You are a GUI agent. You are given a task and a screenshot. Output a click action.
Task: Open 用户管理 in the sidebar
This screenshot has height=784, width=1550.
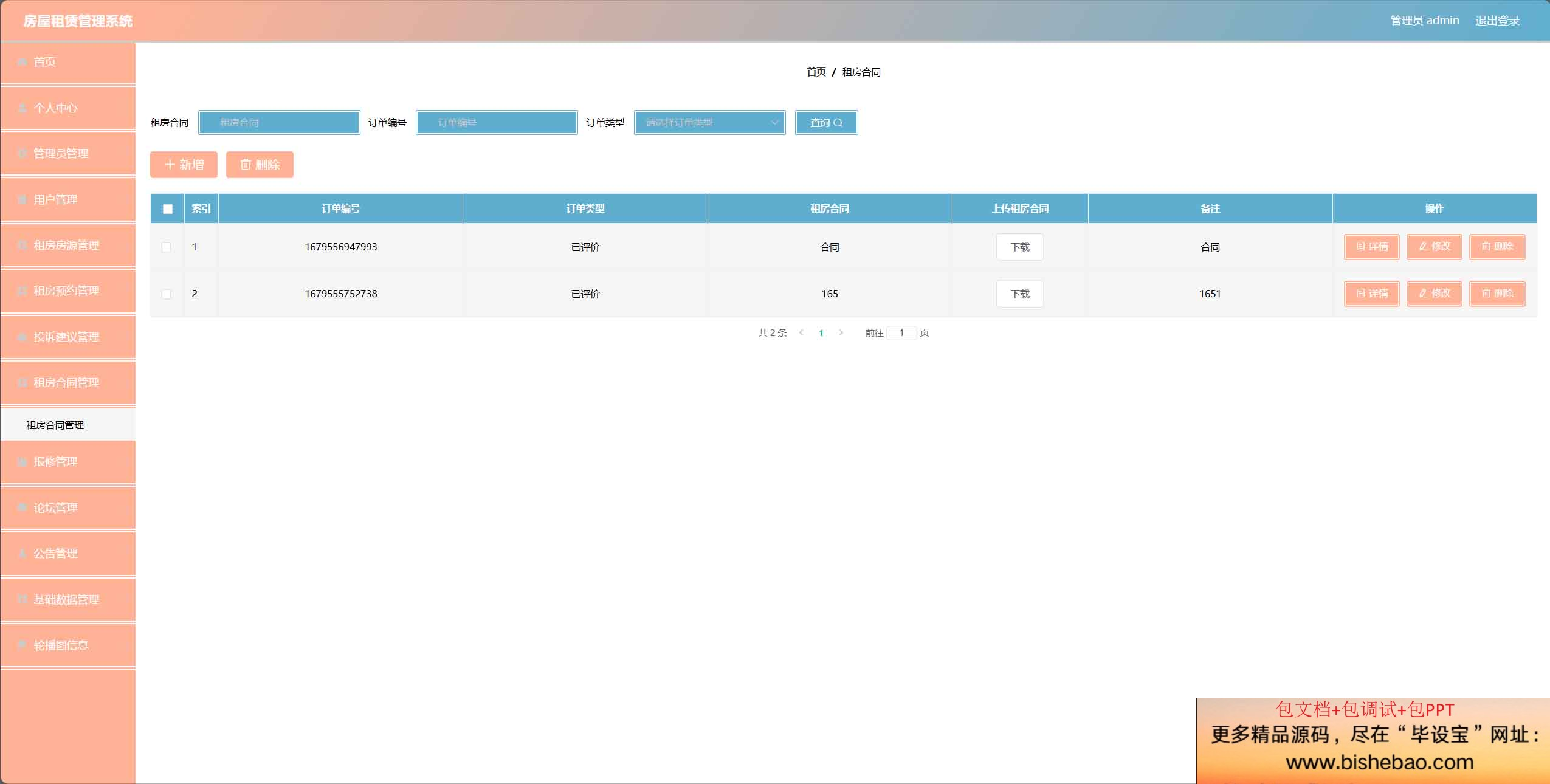[67, 200]
